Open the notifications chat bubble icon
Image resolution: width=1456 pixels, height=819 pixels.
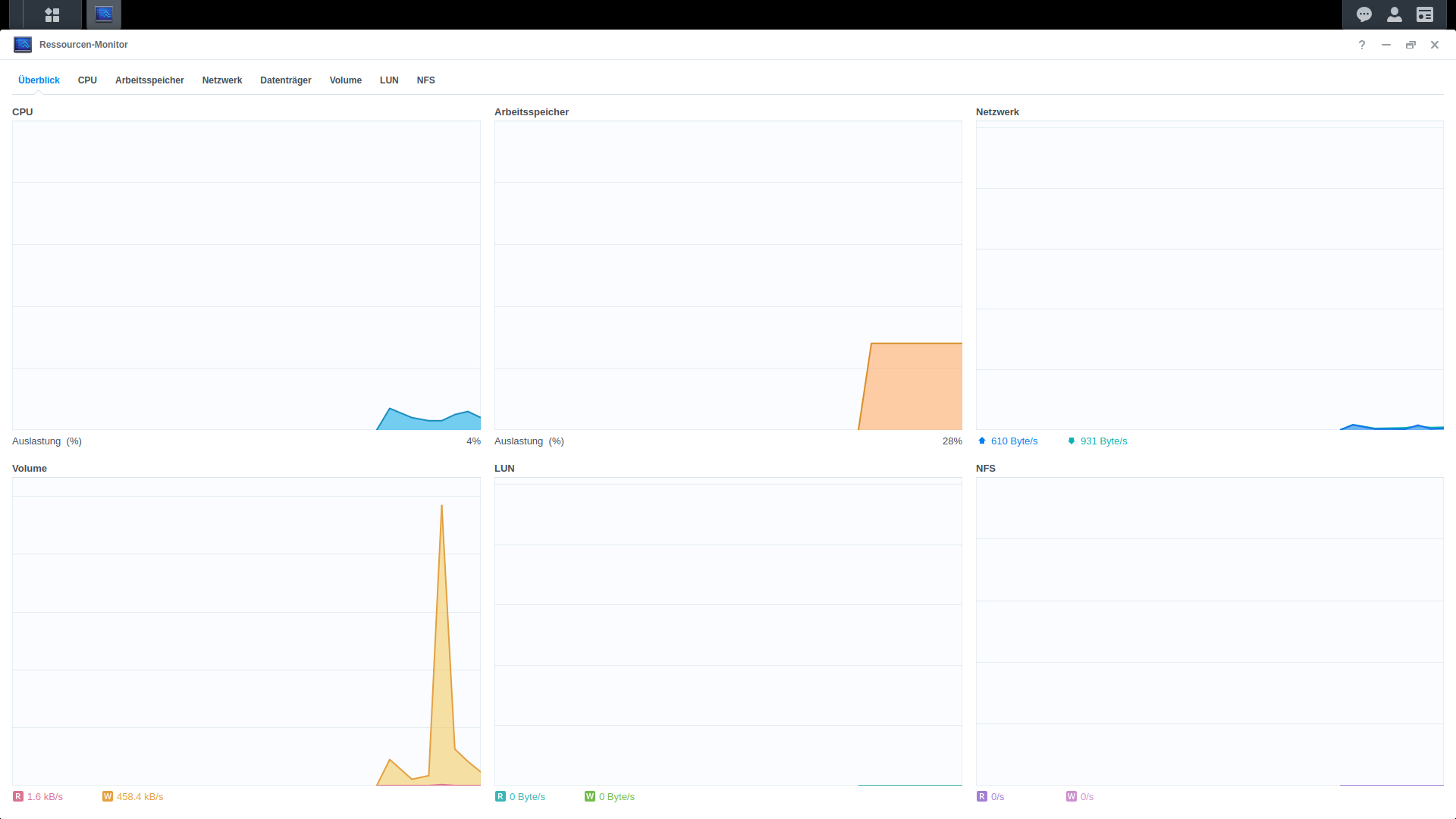(x=1363, y=14)
